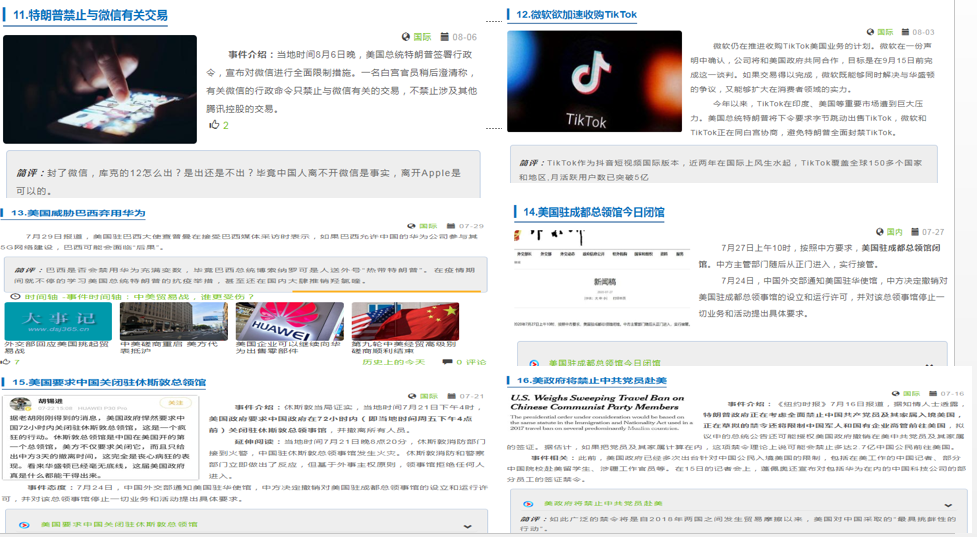The width and height of the screenshot is (977, 537).
Task: Open the link text 美政府将禁止中共党员赴美 in the panel
Action: [603, 503]
